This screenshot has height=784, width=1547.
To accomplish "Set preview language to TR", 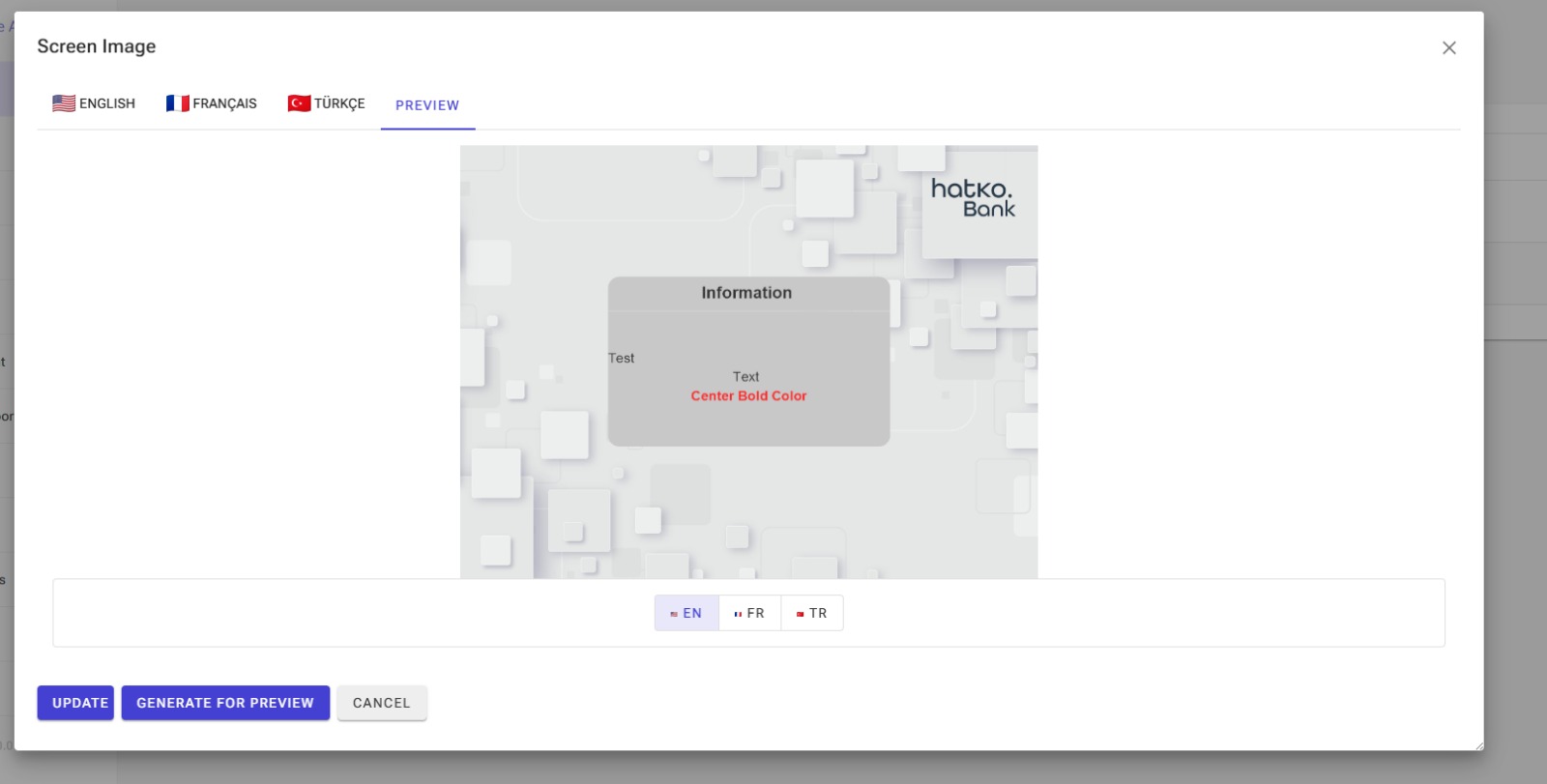I will (812, 613).
